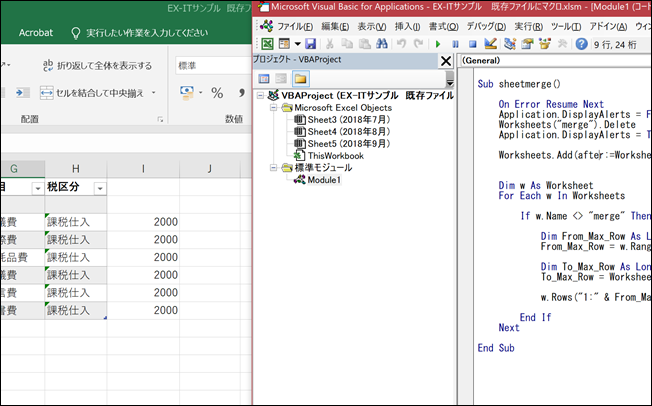Close the Project Explorer panel

[446, 61]
